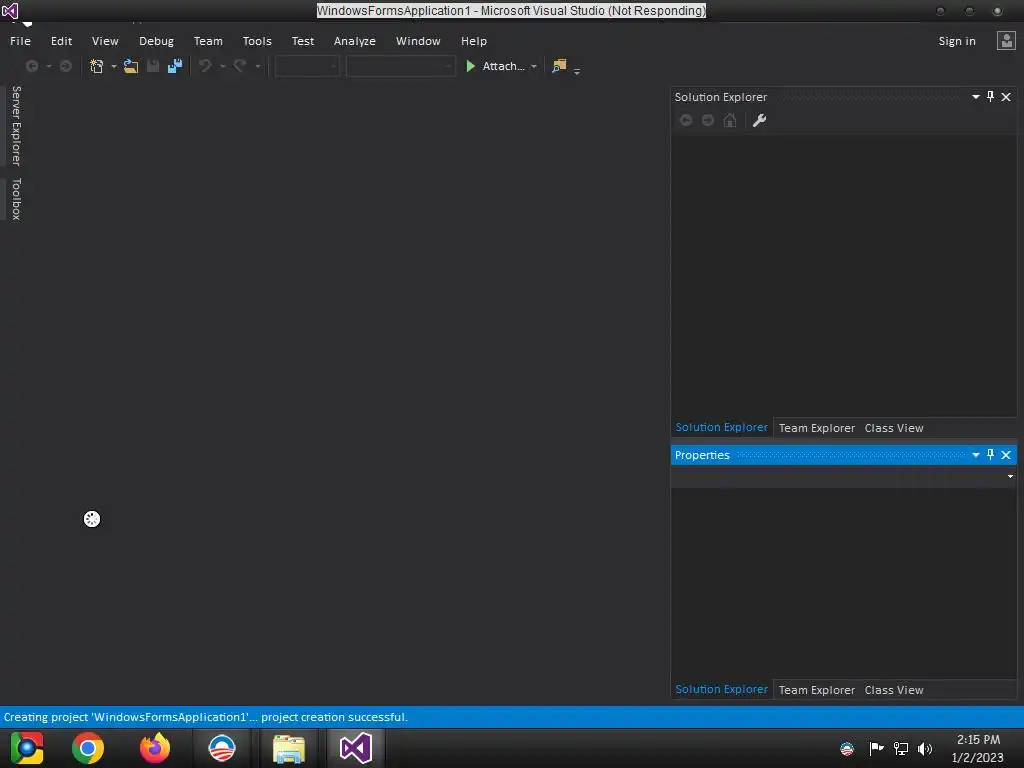Screen dimensions: 1024x768
Task: Expand the Attach button dropdown arrow
Action: [x=534, y=67]
